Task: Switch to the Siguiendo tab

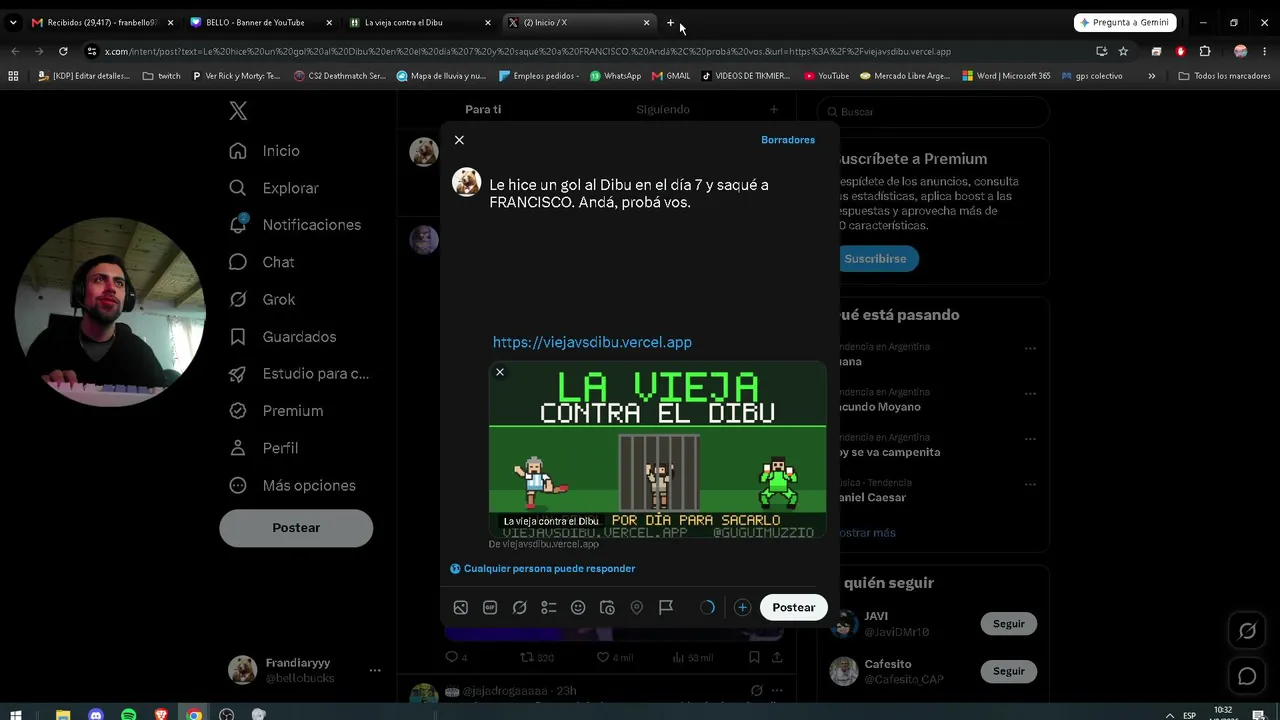Action: point(663,110)
